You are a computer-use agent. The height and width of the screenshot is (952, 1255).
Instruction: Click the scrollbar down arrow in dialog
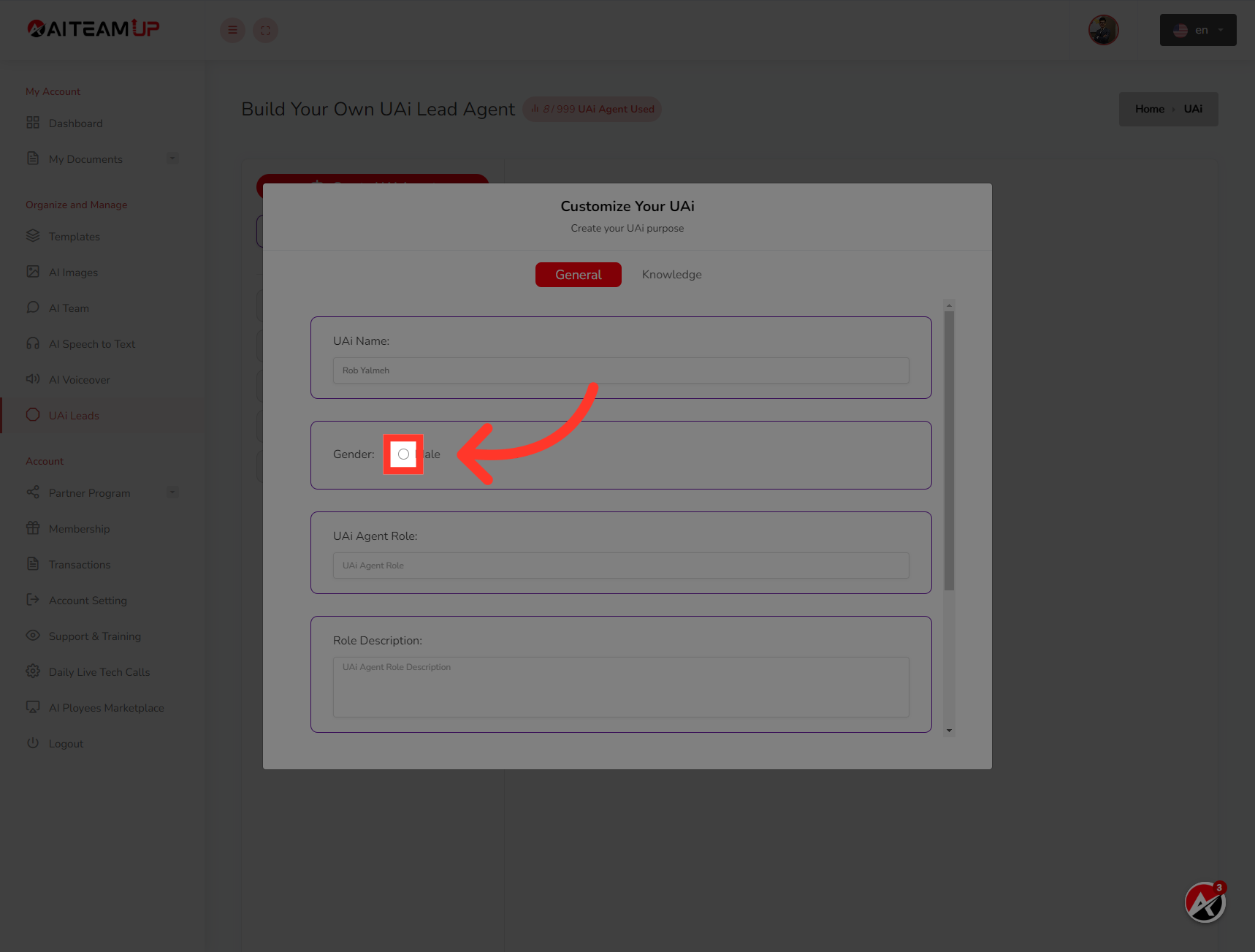pyautogui.click(x=949, y=731)
